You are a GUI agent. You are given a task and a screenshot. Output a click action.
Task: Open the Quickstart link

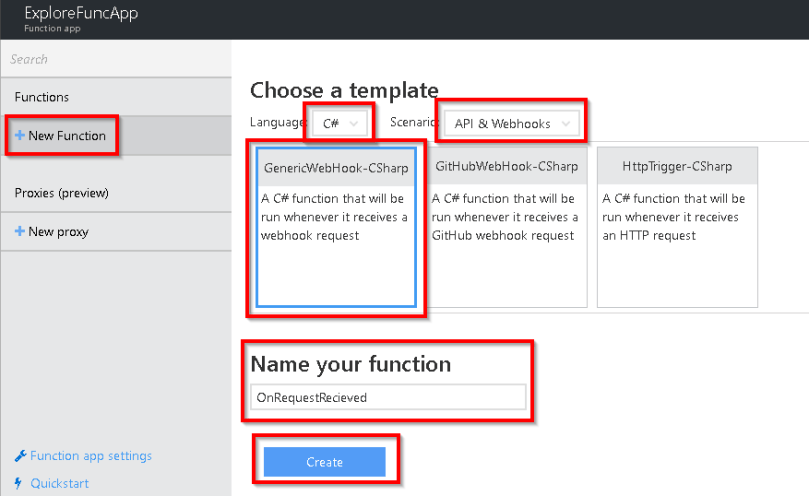pos(59,483)
